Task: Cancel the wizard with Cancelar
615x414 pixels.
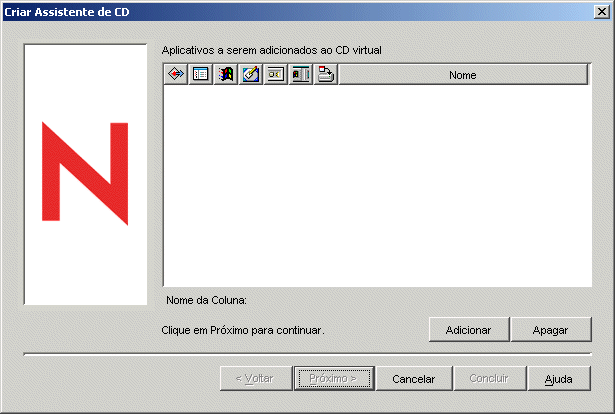Action: coord(414,378)
